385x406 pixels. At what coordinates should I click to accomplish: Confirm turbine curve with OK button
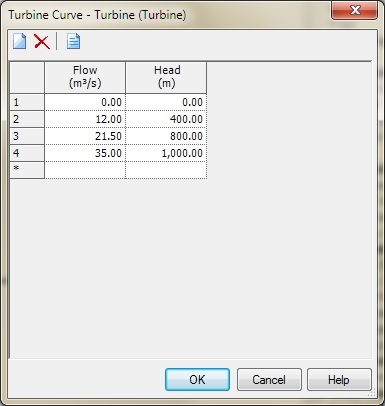[x=197, y=379]
